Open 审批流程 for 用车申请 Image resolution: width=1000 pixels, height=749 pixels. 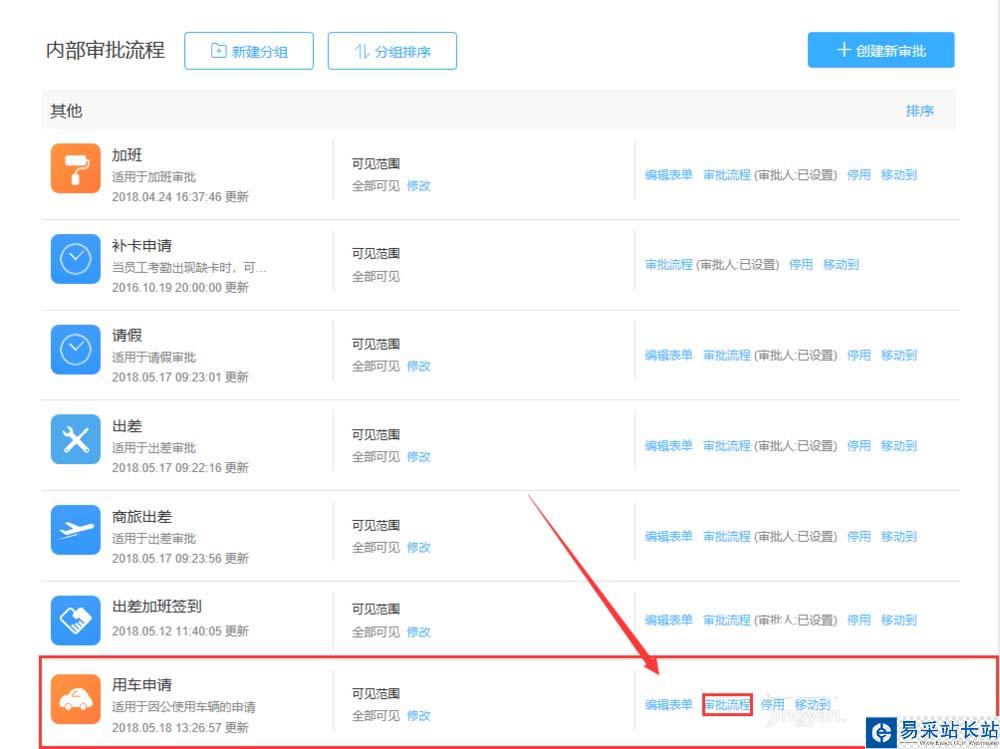[x=727, y=704]
